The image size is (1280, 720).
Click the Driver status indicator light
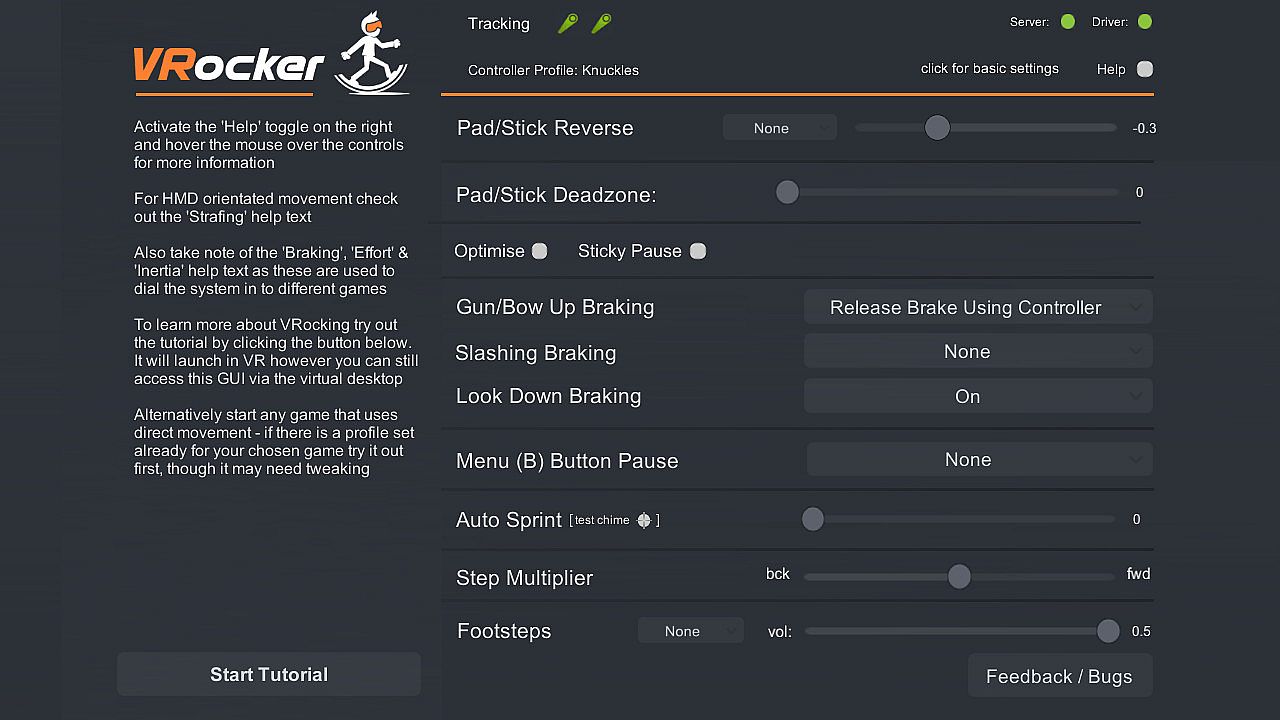(x=1145, y=22)
